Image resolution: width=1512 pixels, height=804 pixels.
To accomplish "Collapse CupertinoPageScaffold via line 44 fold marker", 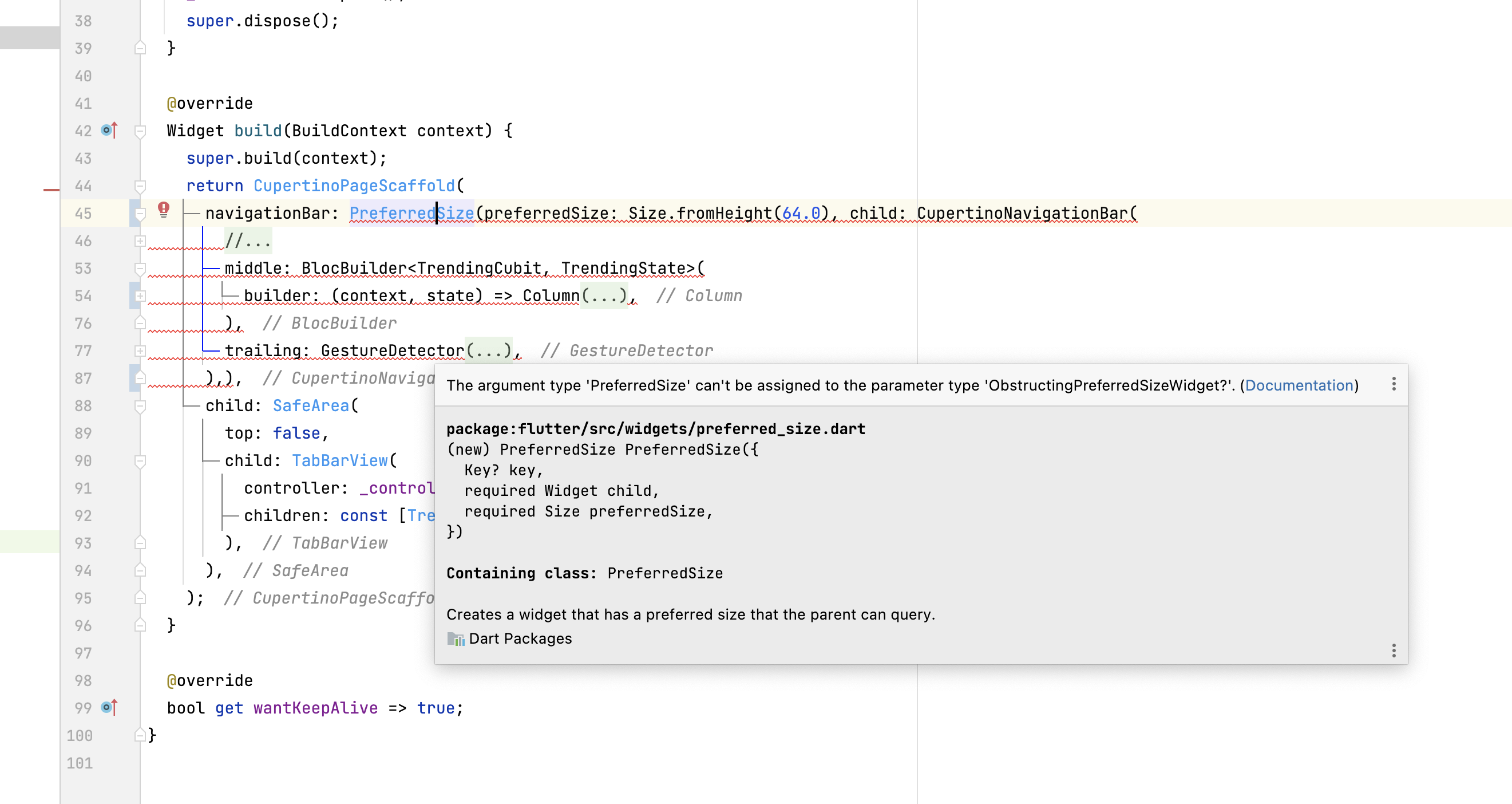I will 139,186.
